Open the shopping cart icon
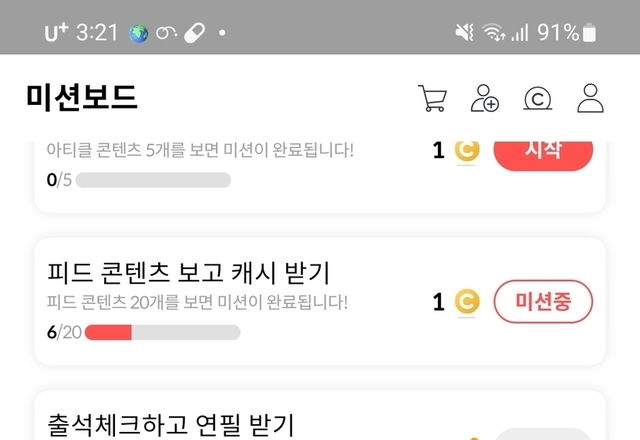This screenshot has width=640, height=440. pos(432,98)
